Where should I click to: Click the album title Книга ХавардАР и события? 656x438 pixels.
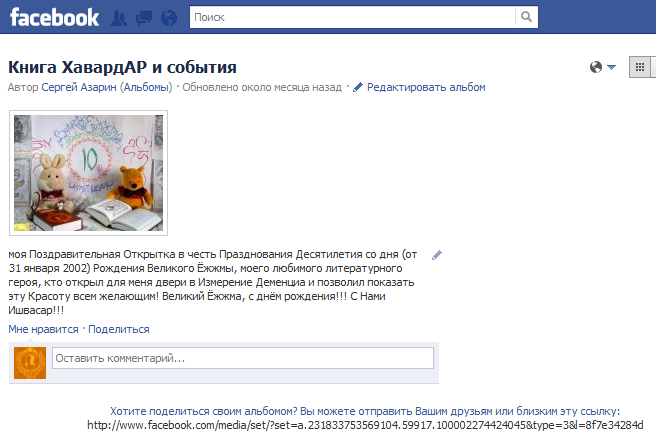tap(122, 67)
